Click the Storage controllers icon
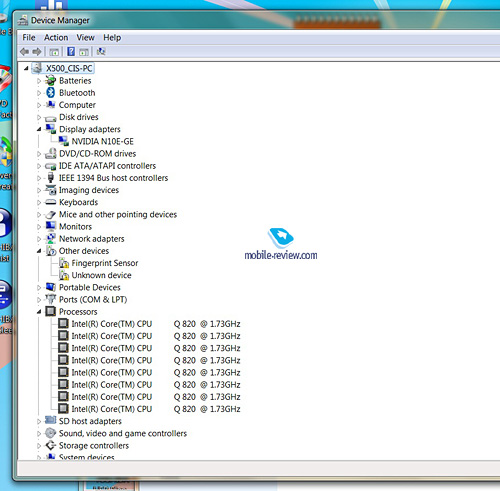This screenshot has width=500, height=491. 51,445
